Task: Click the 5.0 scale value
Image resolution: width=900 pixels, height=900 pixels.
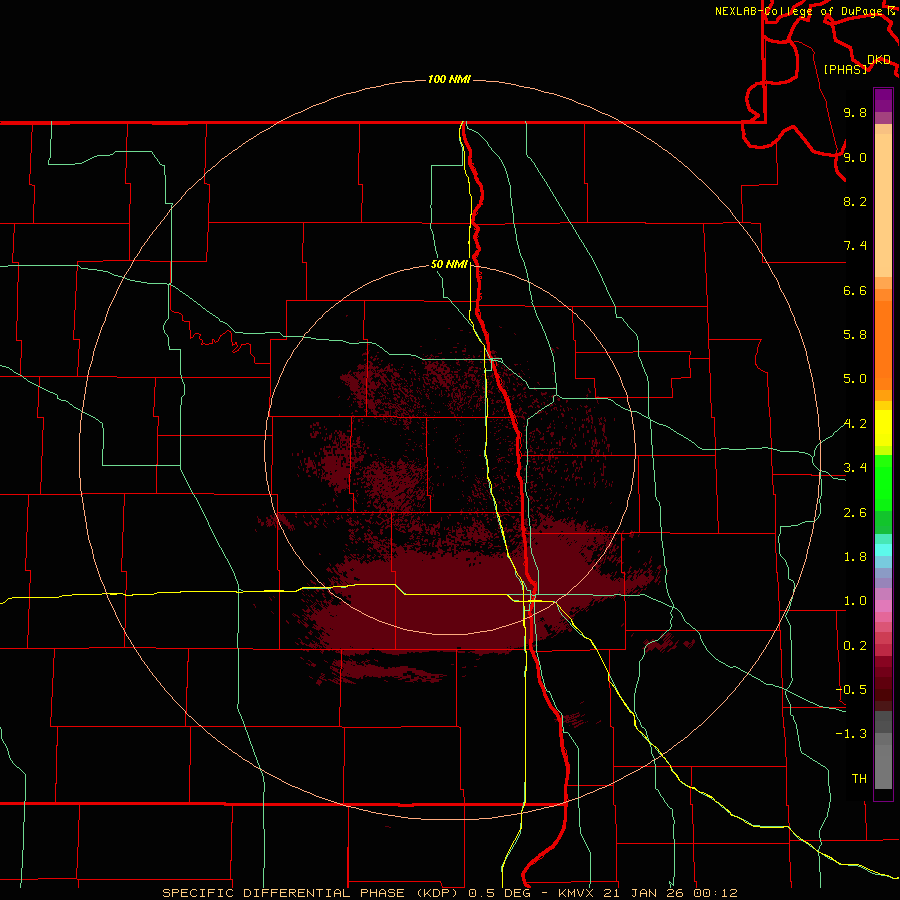Action: (855, 379)
